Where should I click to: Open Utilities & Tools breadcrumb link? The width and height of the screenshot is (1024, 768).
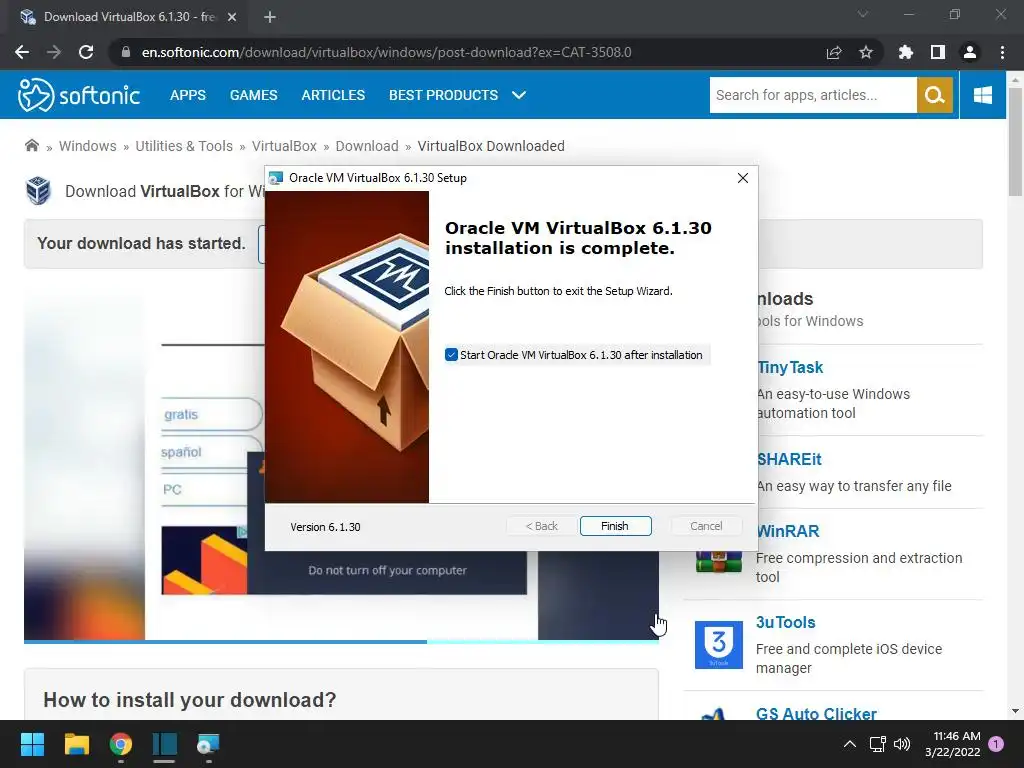coord(184,146)
